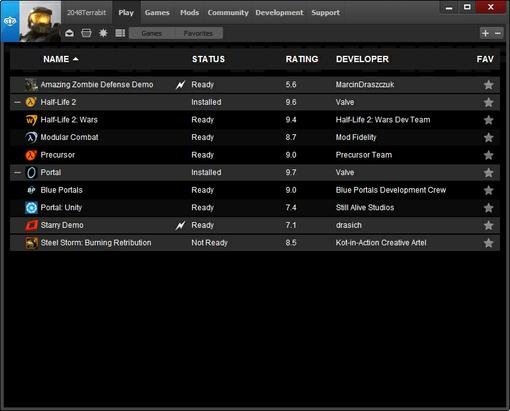The width and height of the screenshot is (510, 411).
Task: Sort list by RATING column
Action: pyautogui.click(x=302, y=59)
